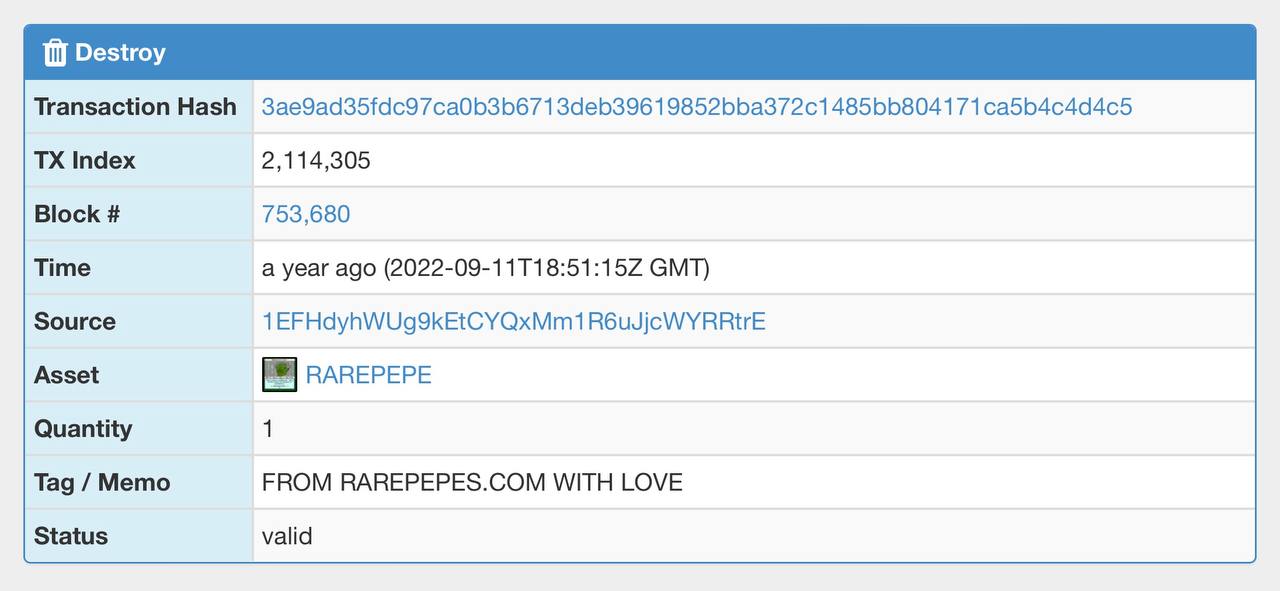Click the Destroy panel heading text
Image resolution: width=1280 pixels, height=591 pixels.
[120, 52]
